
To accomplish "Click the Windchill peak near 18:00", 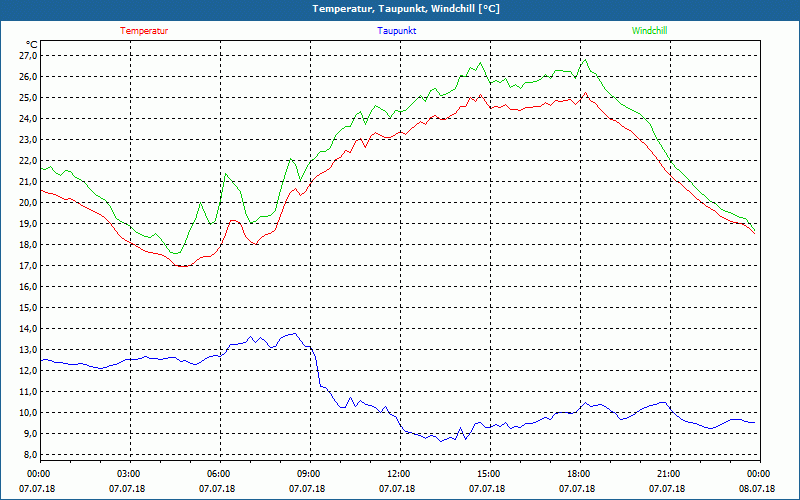I will pos(585,60).
